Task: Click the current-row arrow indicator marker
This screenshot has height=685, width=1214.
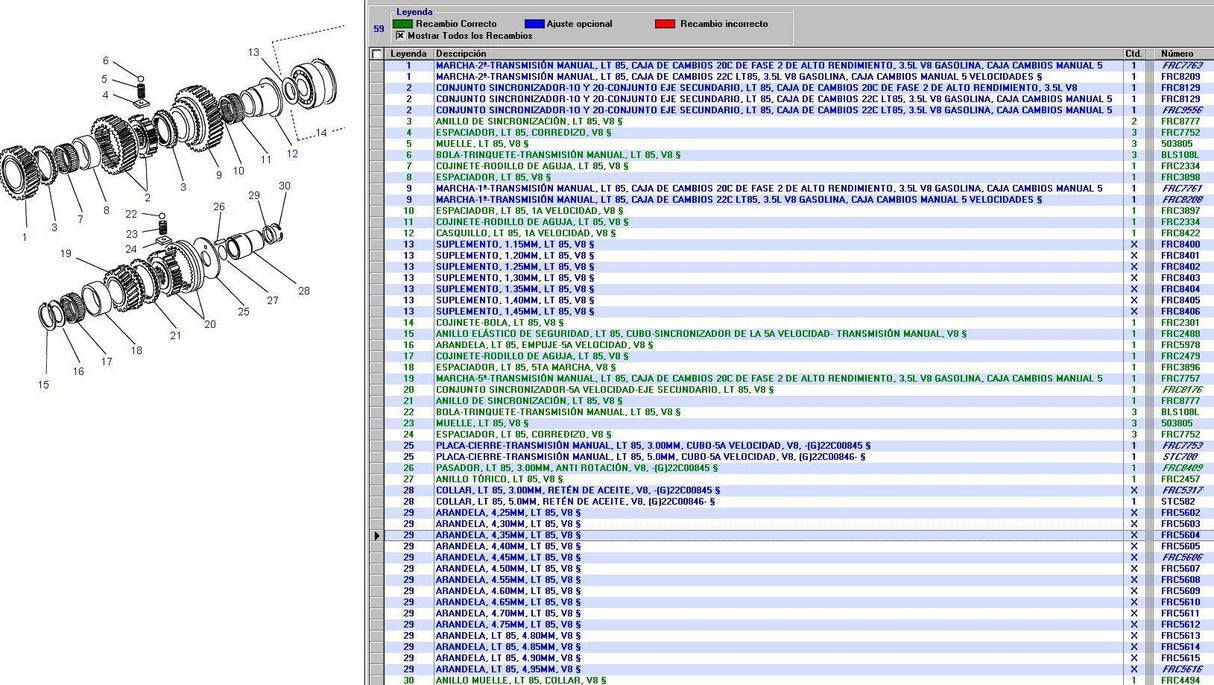Action: 377,535
